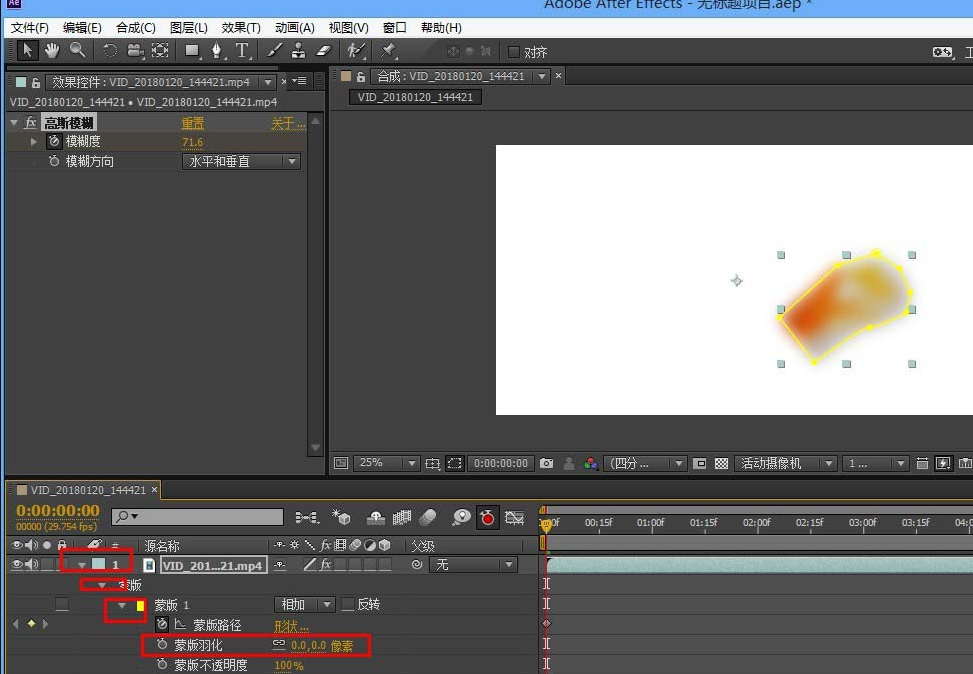Click the yellow 蒙版 1 color swatch
Image resolution: width=973 pixels, height=674 pixels.
pyautogui.click(x=141, y=605)
